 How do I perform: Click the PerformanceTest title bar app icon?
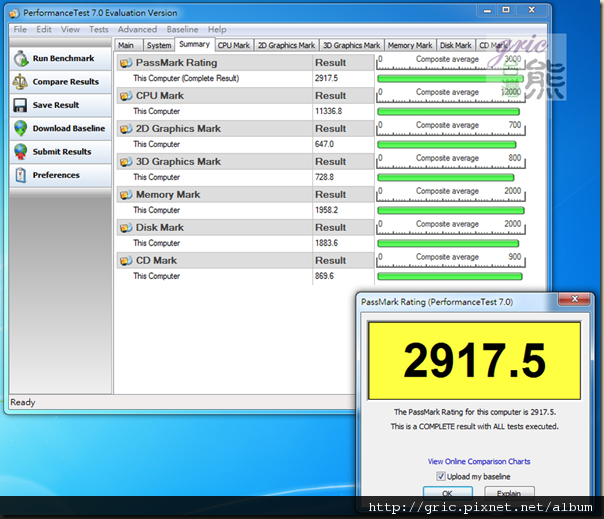pos(14,13)
